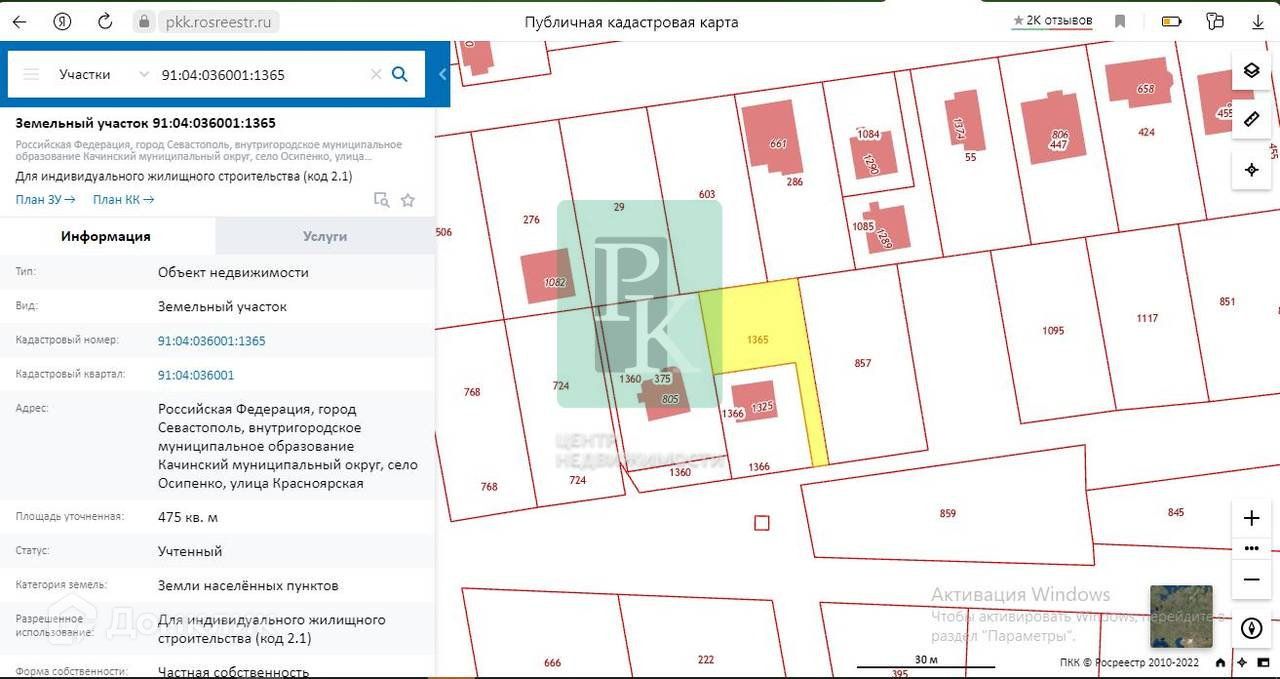This screenshot has width=1280, height=679.
Task: Switch to the Информация tab
Action: [x=106, y=236]
